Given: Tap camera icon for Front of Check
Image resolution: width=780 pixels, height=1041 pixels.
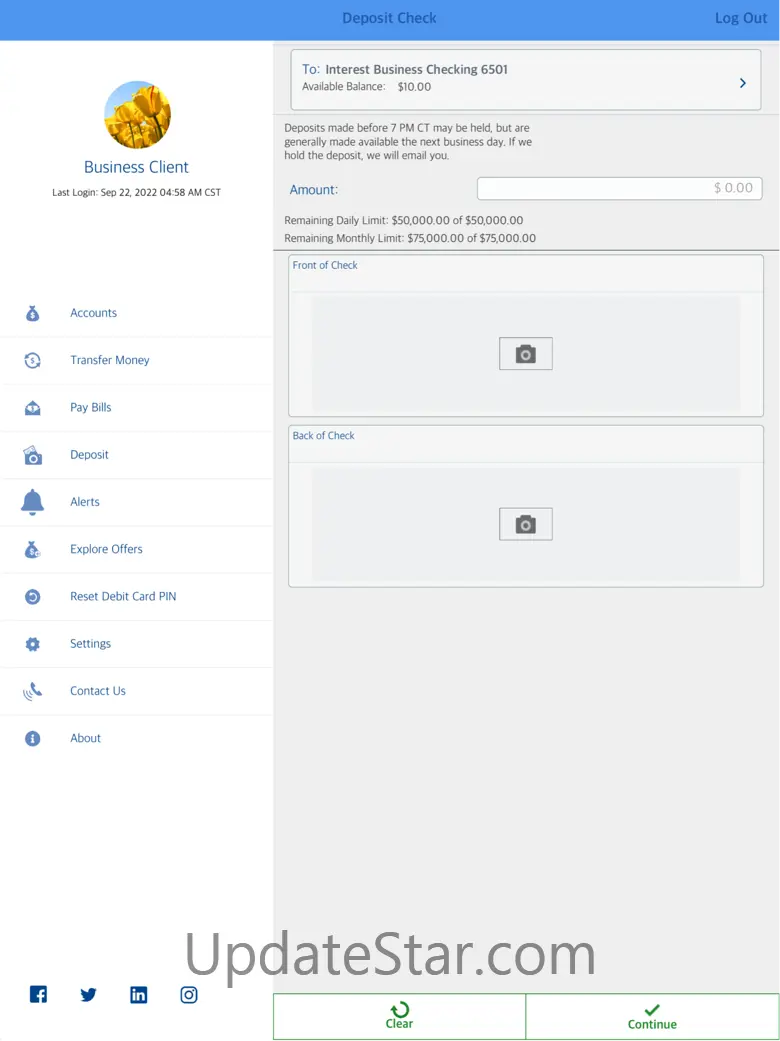Looking at the screenshot, I should tap(526, 354).
